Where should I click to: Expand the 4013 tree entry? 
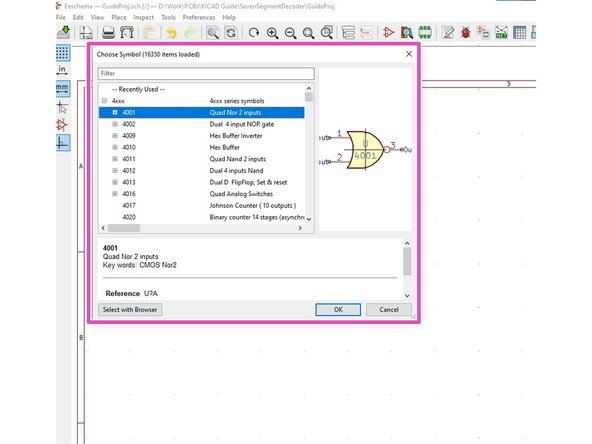[115, 182]
